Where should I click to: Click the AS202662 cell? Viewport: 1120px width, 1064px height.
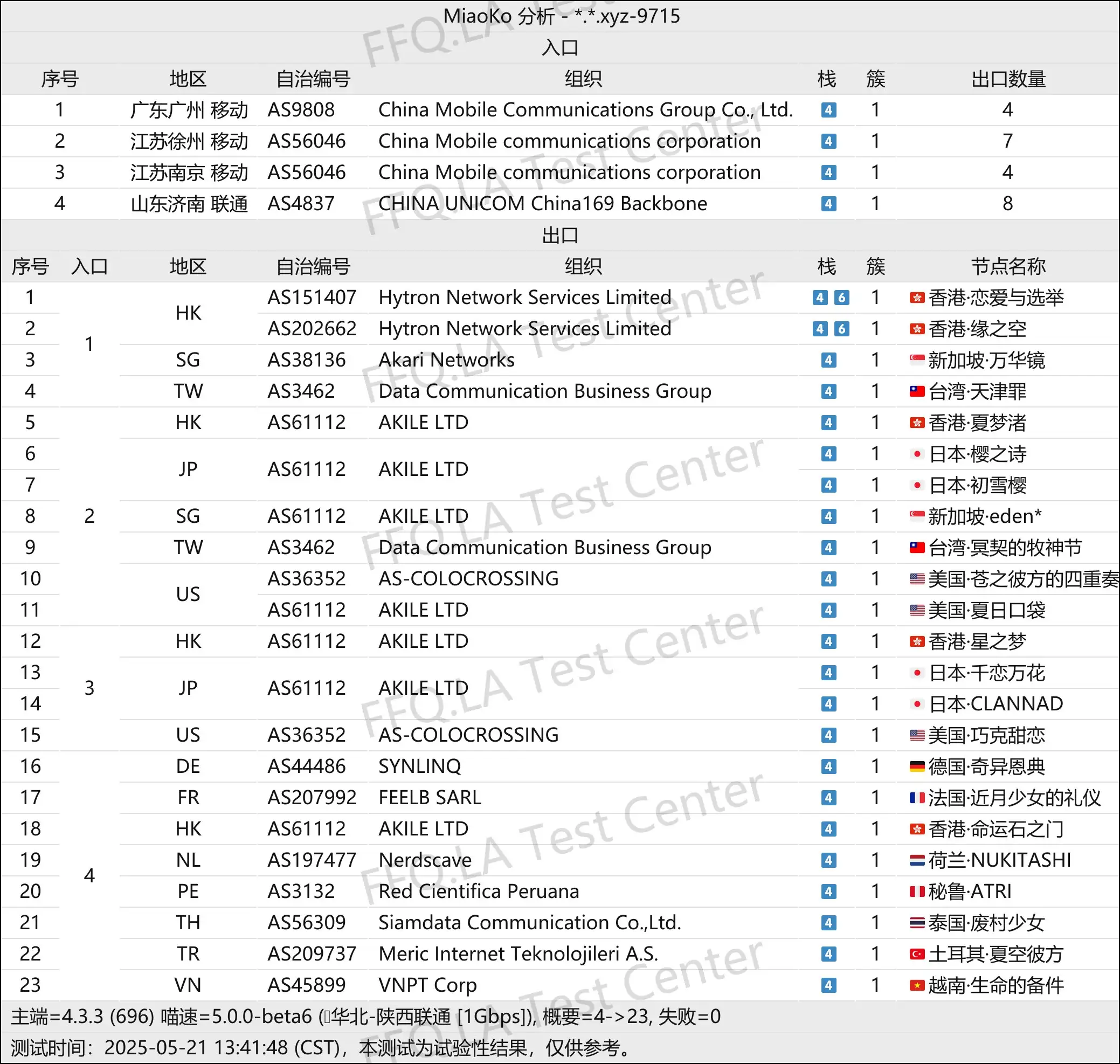click(x=312, y=329)
